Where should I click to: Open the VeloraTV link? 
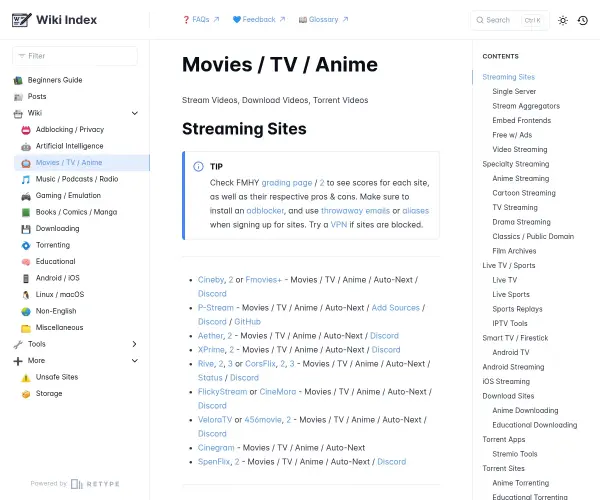coord(215,420)
